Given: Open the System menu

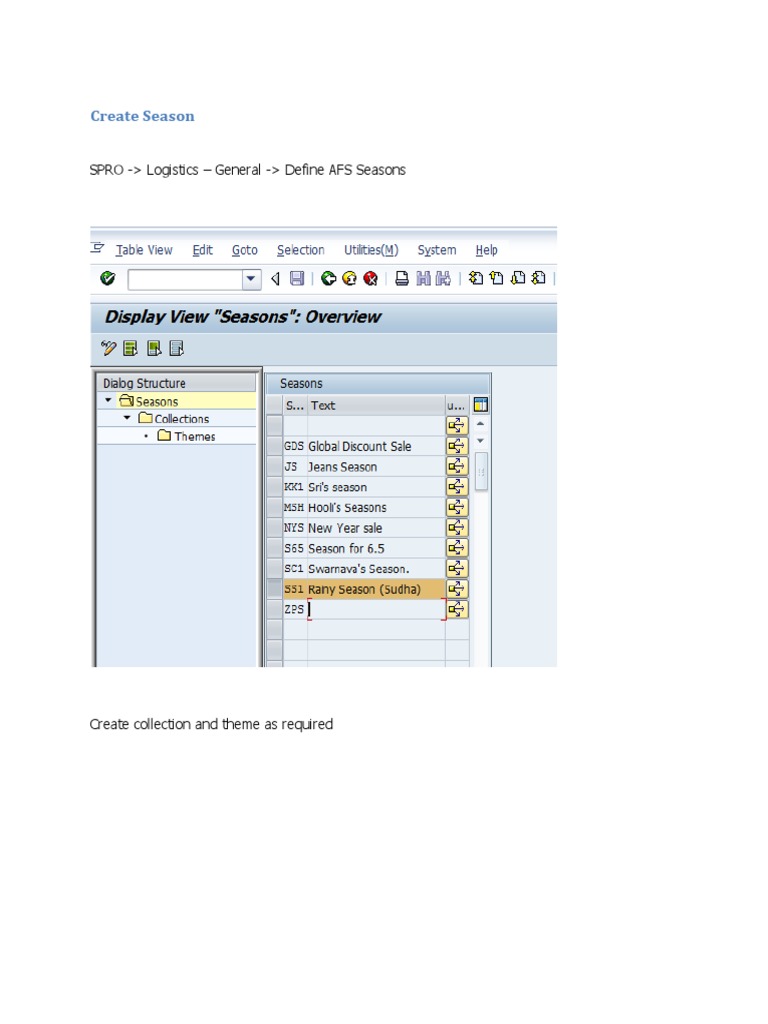Looking at the screenshot, I should click(437, 249).
